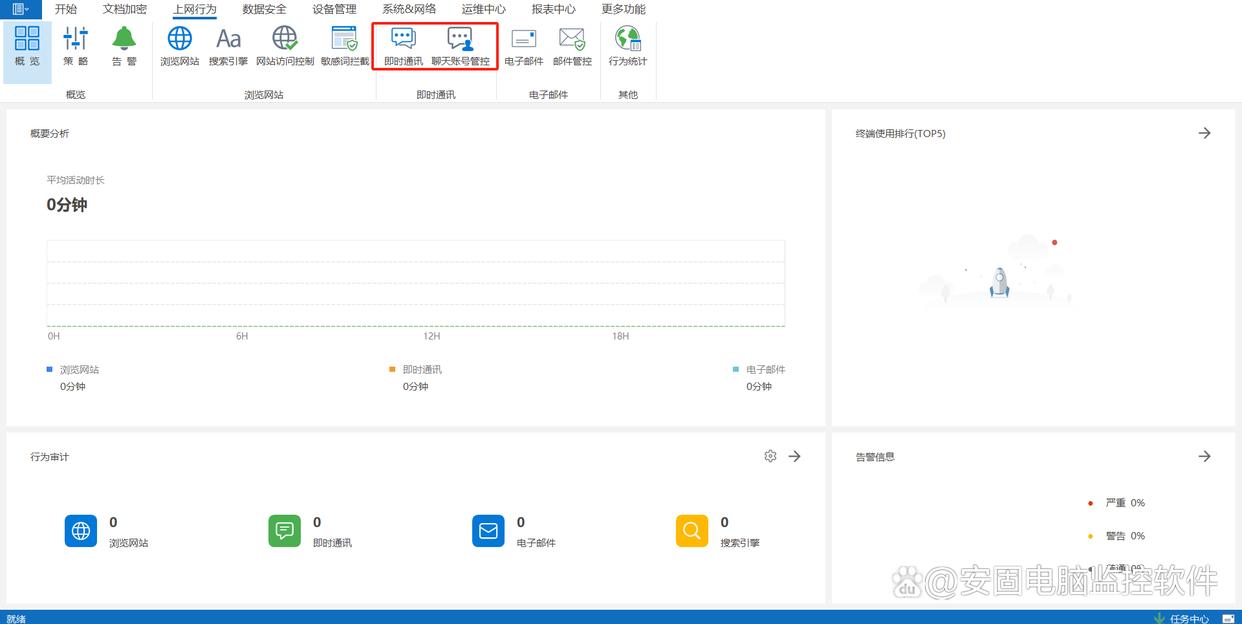Image resolution: width=1242 pixels, height=624 pixels.
Task: Open the 策略 policy settings icon
Action: pos(76,46)
